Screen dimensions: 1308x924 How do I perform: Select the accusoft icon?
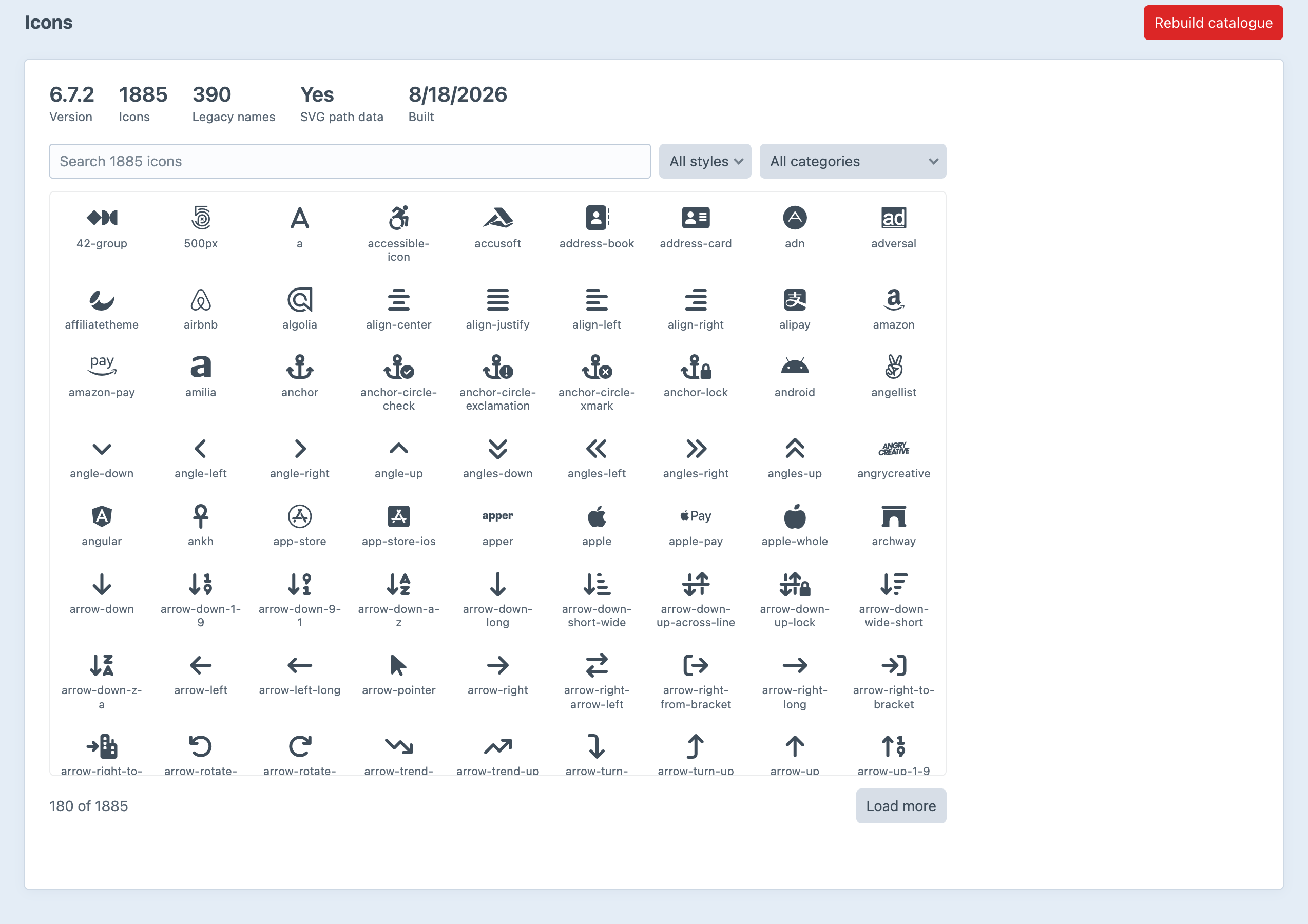pos(497,218)
